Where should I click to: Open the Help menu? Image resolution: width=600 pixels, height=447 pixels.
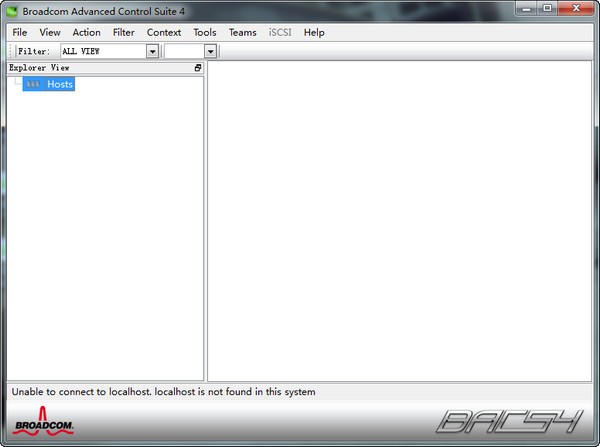(314, 33)
